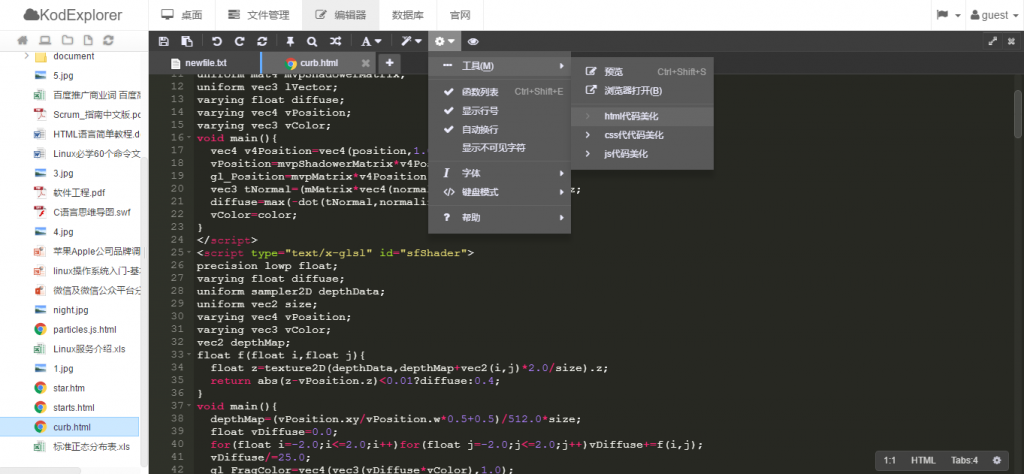1024x474 pixels.
Task: Click the eye preview icon
Action: pos(473,41)
